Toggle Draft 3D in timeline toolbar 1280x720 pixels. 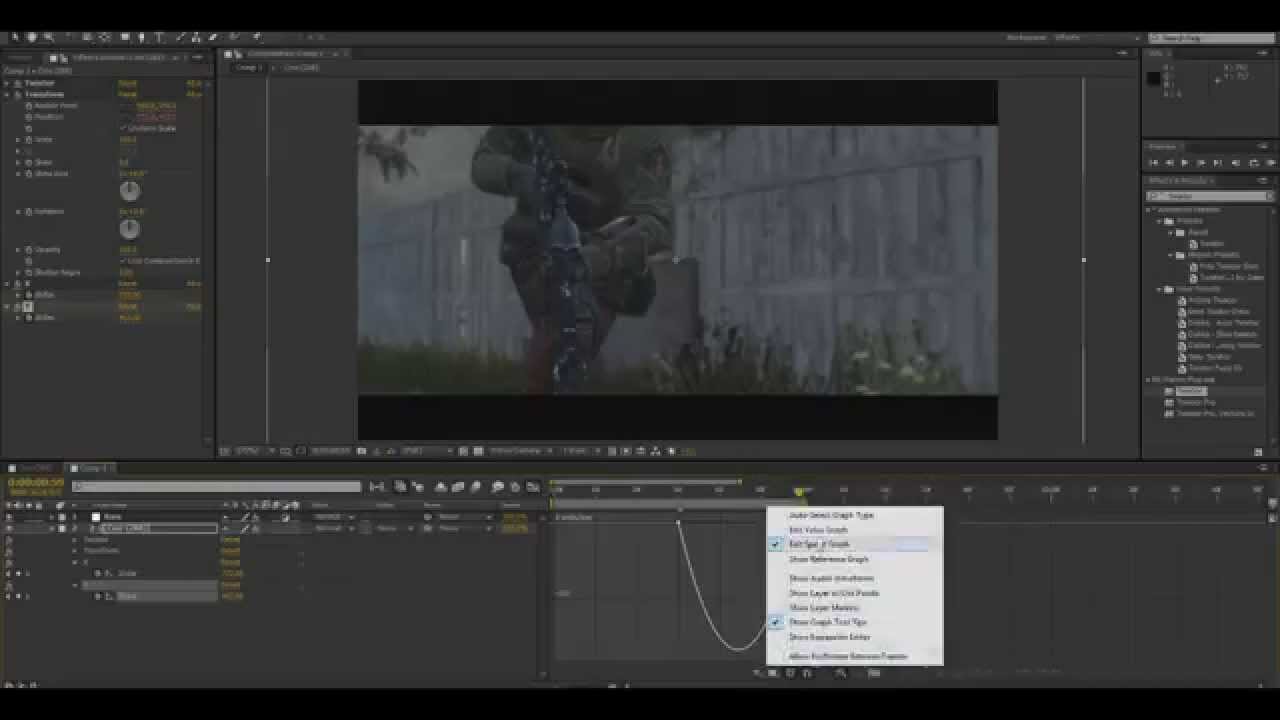417,487
